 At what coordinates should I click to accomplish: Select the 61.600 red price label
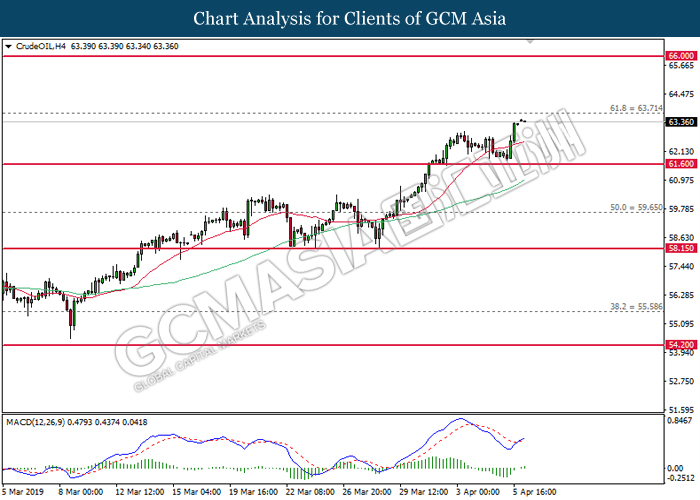click(681, 164)
